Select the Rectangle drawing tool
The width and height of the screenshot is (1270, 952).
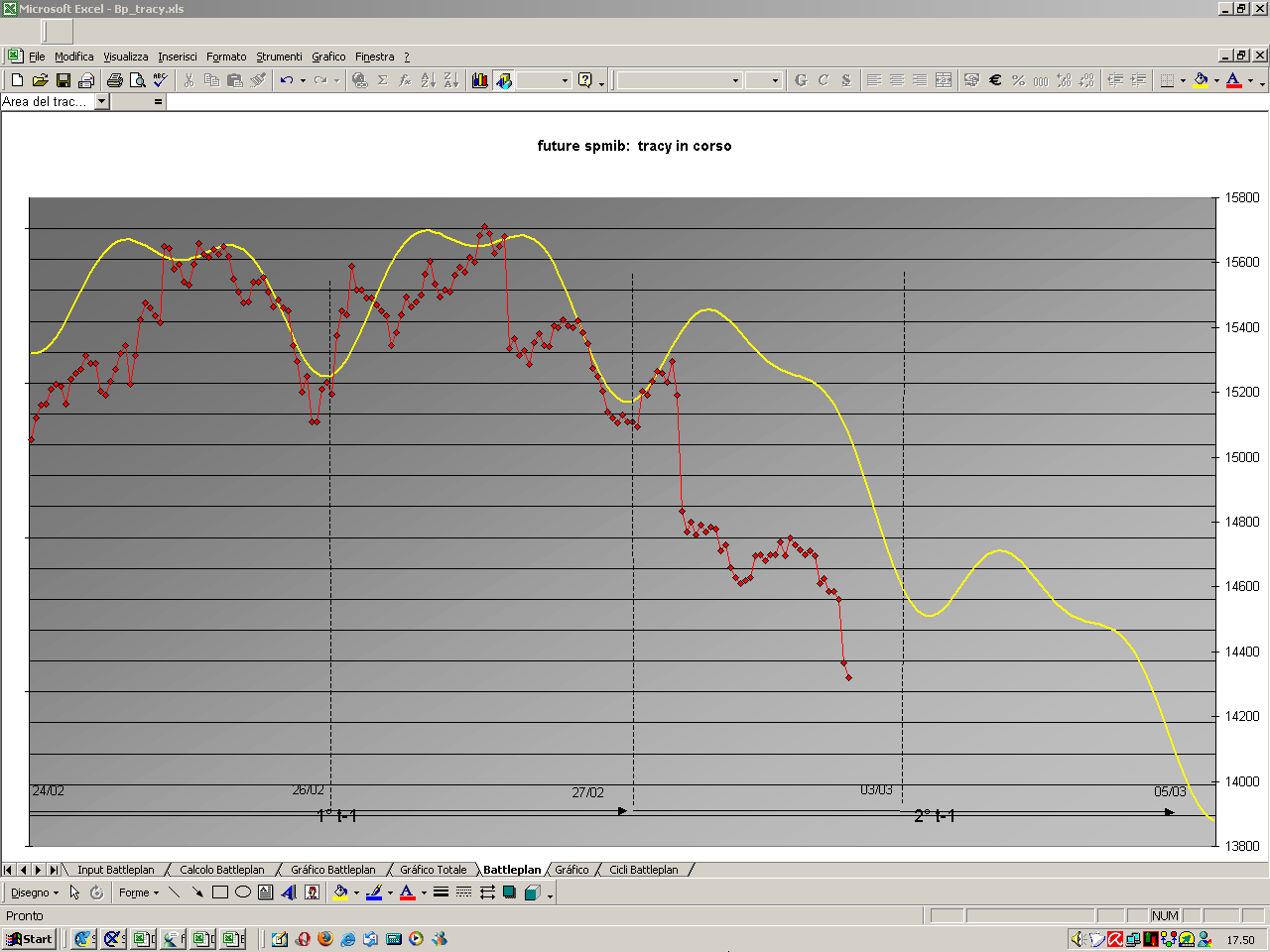pyautogui.click(x=220, y=892)
